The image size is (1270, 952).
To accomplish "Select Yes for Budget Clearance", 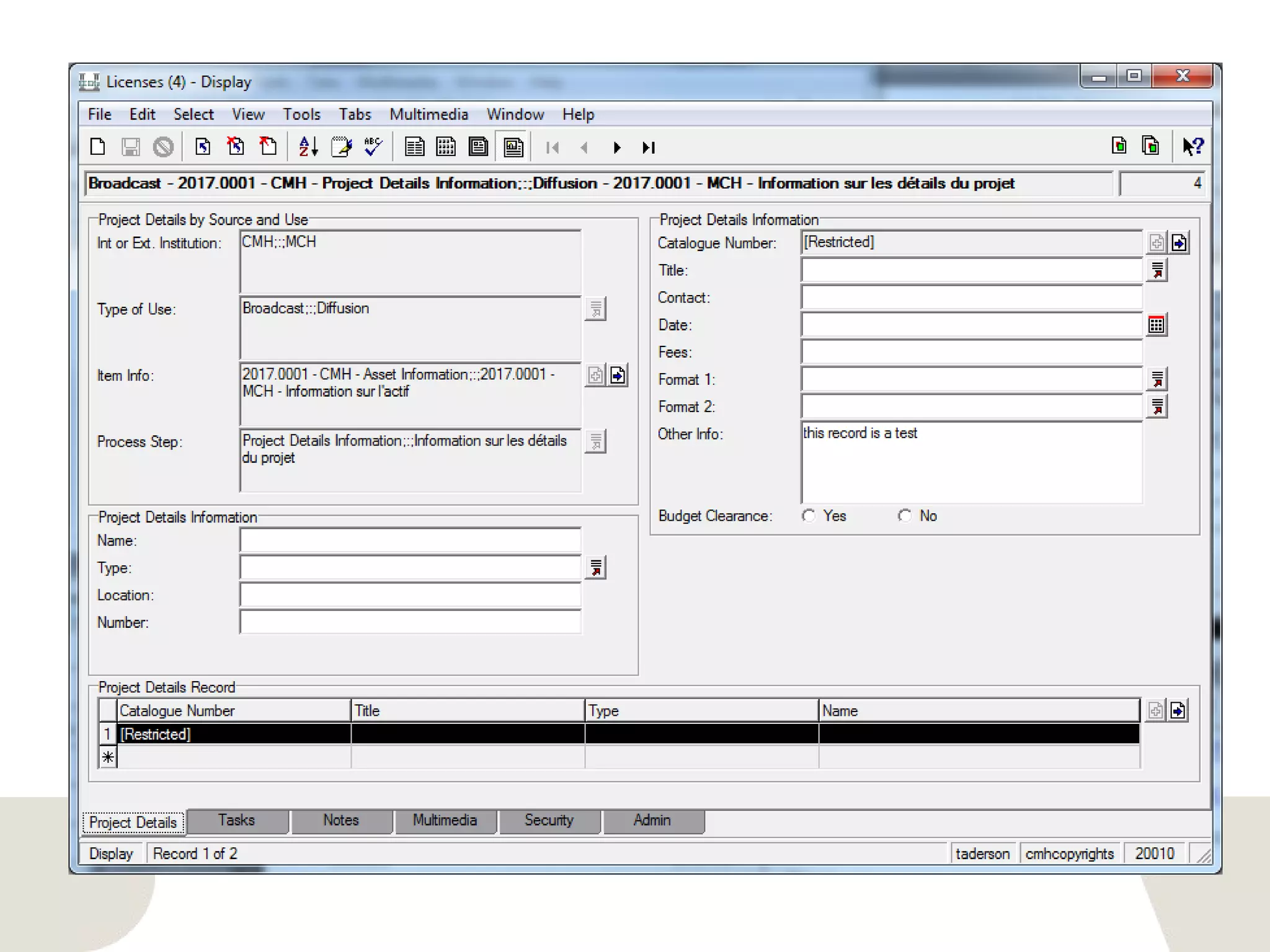I will [809, 516].
